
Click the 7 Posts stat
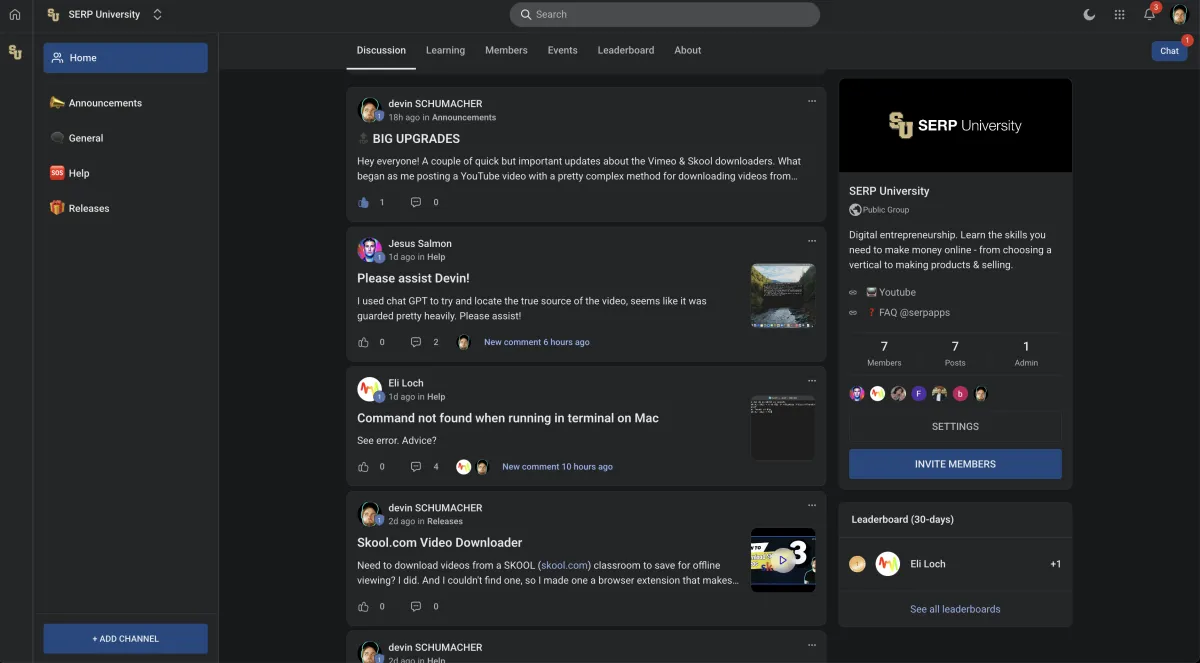click(955, 354)
